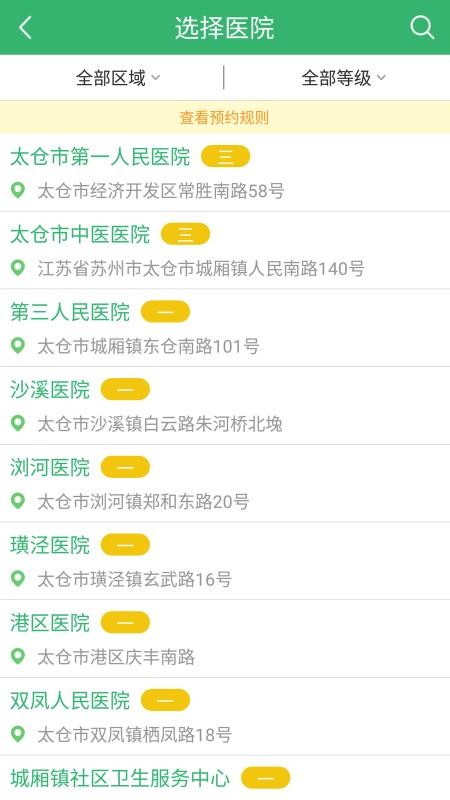Tap location pin for 郑和东路20号
Image resolution: width=450 pixels, height=800 pixels.
tap(18, 502)
